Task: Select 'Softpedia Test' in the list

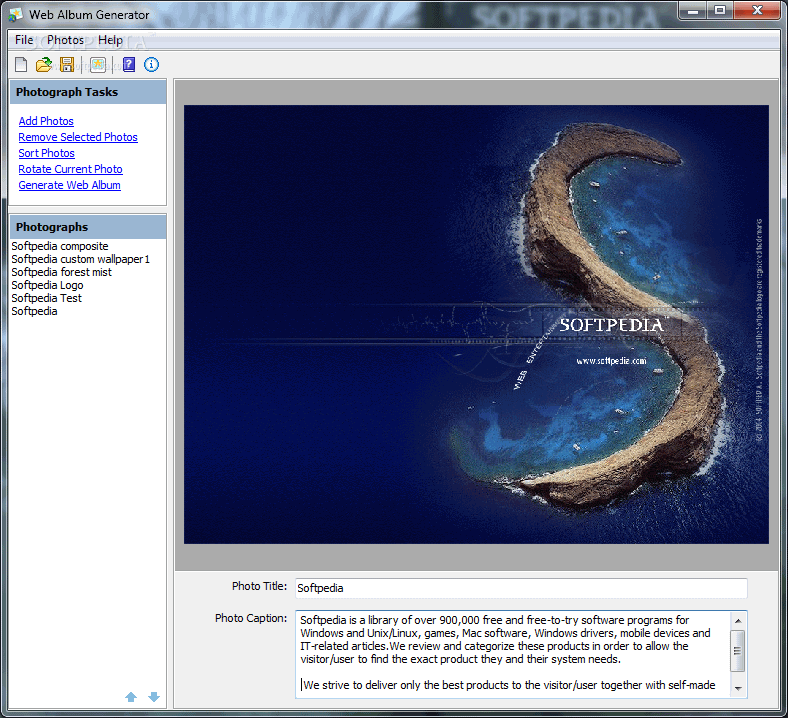Action: coord(46,298)
